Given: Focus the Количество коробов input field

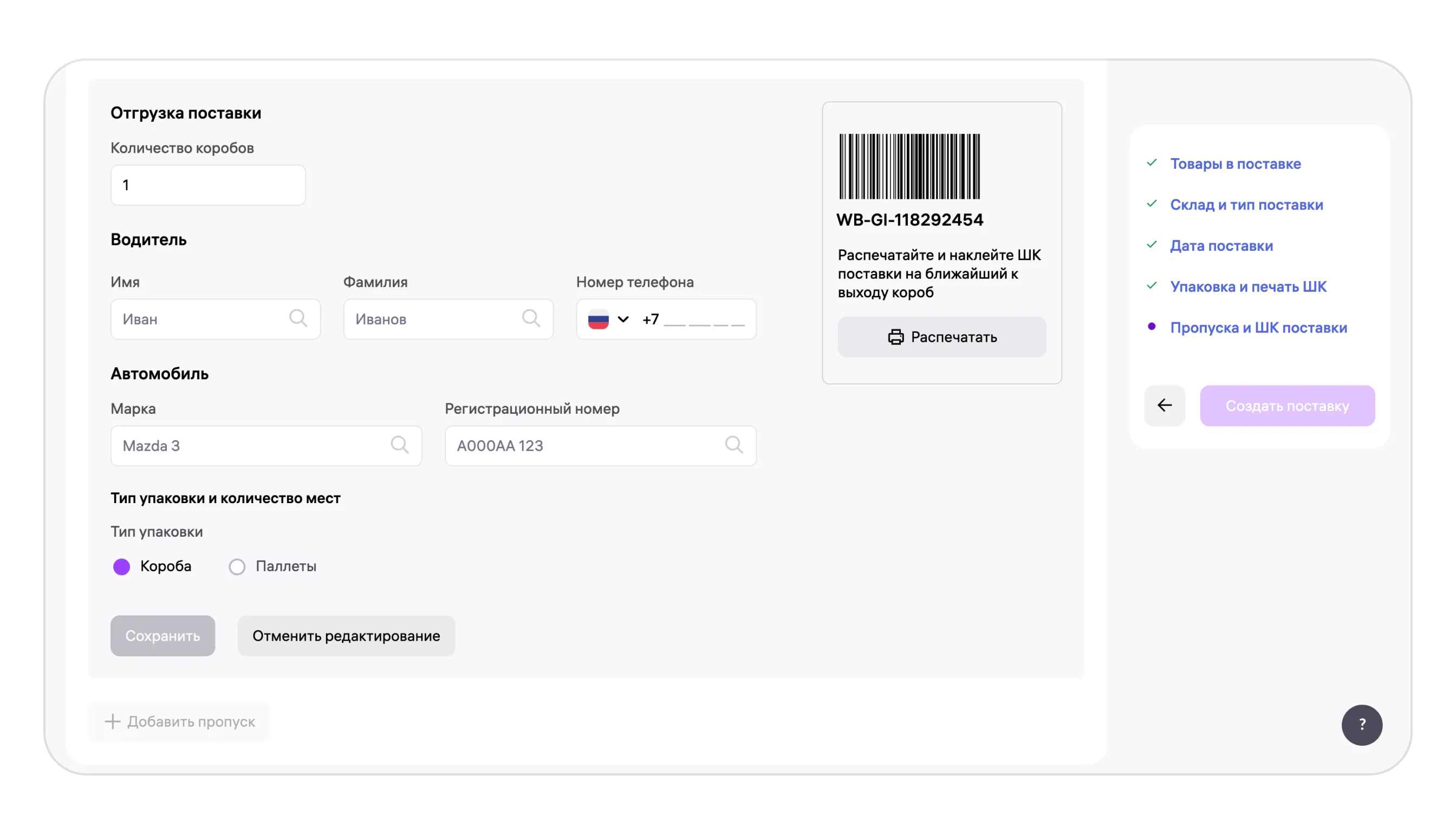Looking at the screenshot, I should pyautogui.click(x=208, y=185).
